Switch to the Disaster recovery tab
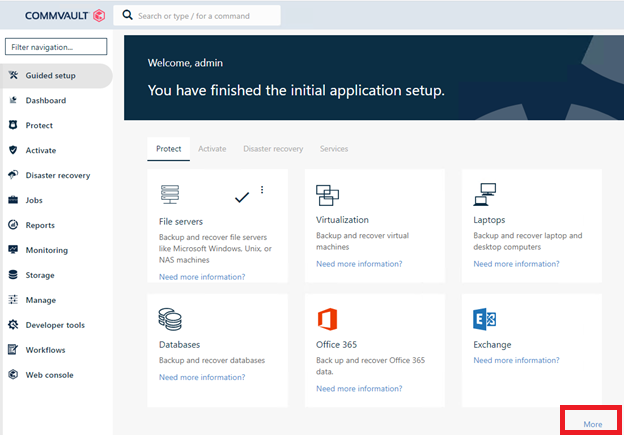 click(x=273, y=149)
